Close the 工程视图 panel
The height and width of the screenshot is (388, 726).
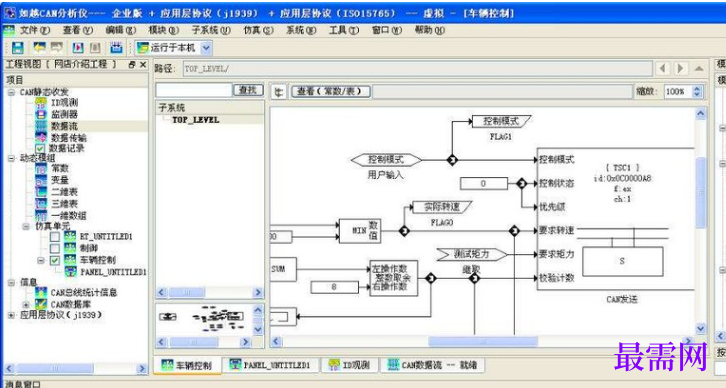click(143, 65)
